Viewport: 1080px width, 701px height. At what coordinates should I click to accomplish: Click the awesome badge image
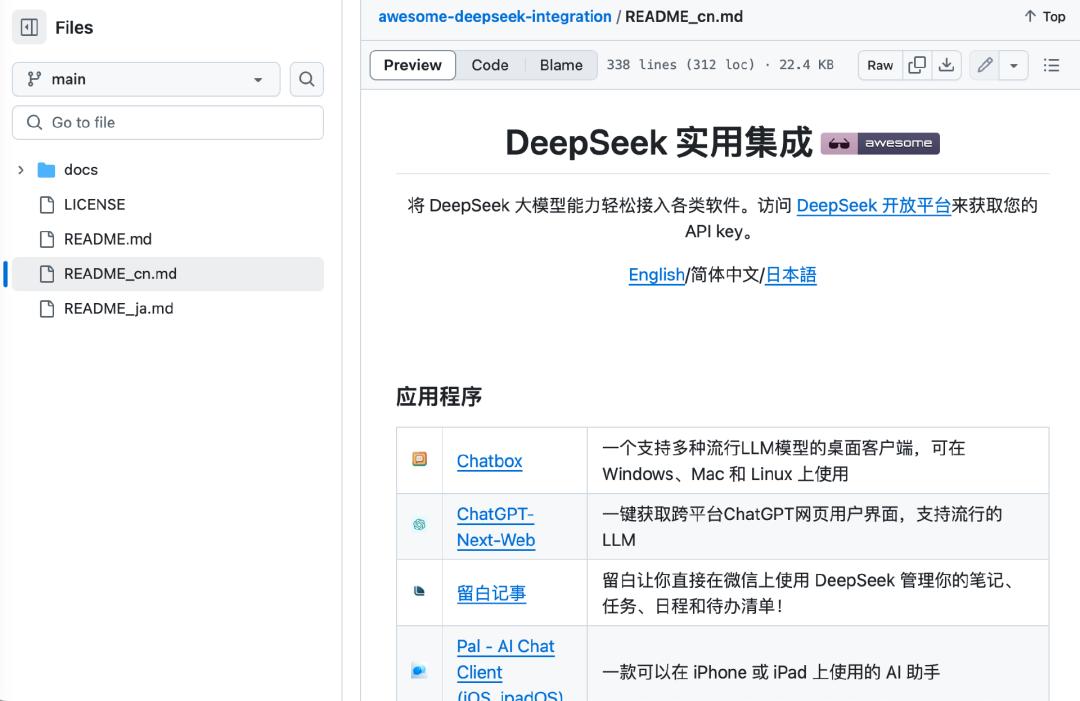tap(880, 143)
